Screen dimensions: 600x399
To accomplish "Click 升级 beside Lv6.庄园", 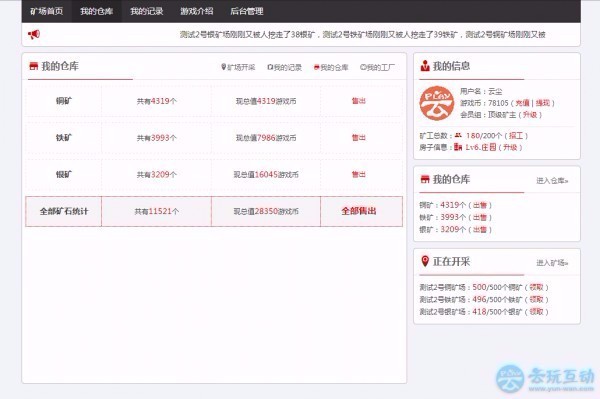I will (510, 147).
